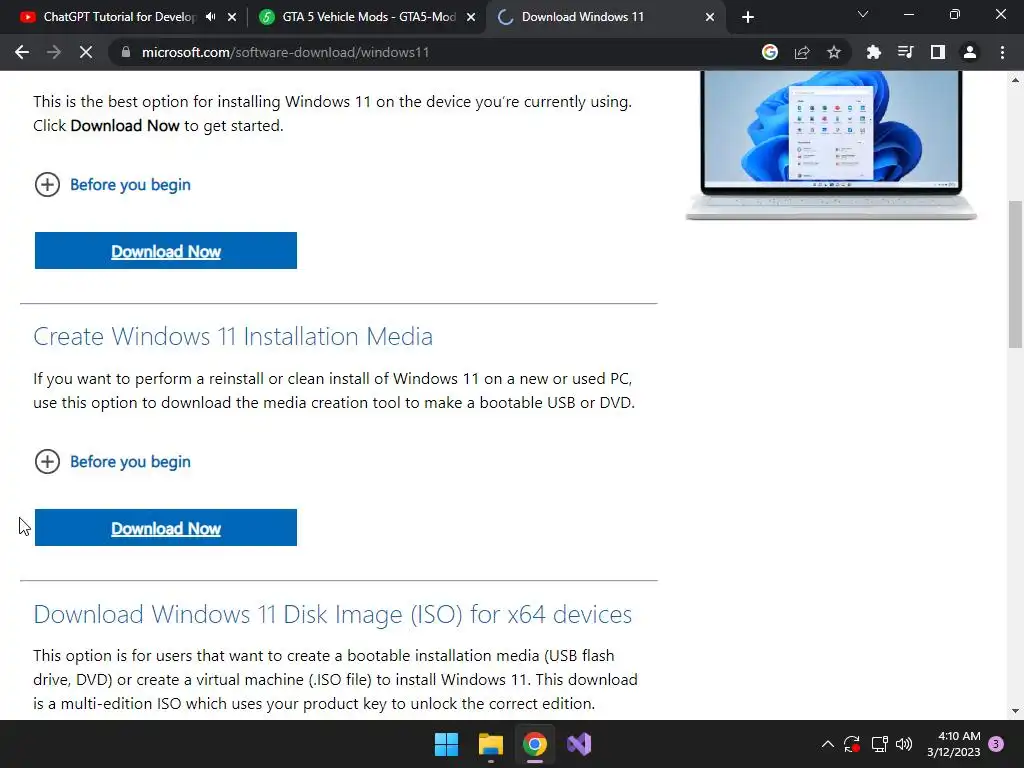Expand the first Before you begin plus icon
The height and width of the screenshot is (768, 1024).
[47, 185]
